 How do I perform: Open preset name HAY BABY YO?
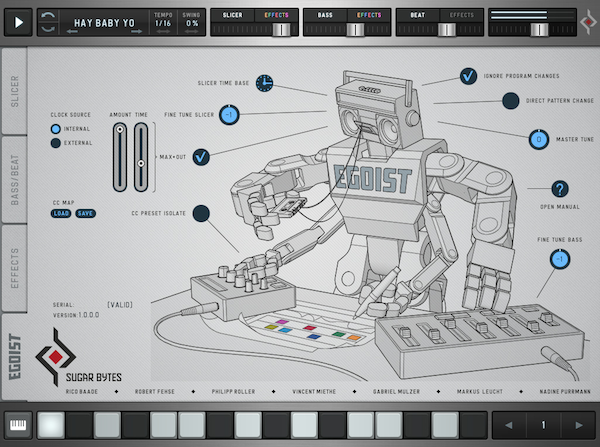104,23
